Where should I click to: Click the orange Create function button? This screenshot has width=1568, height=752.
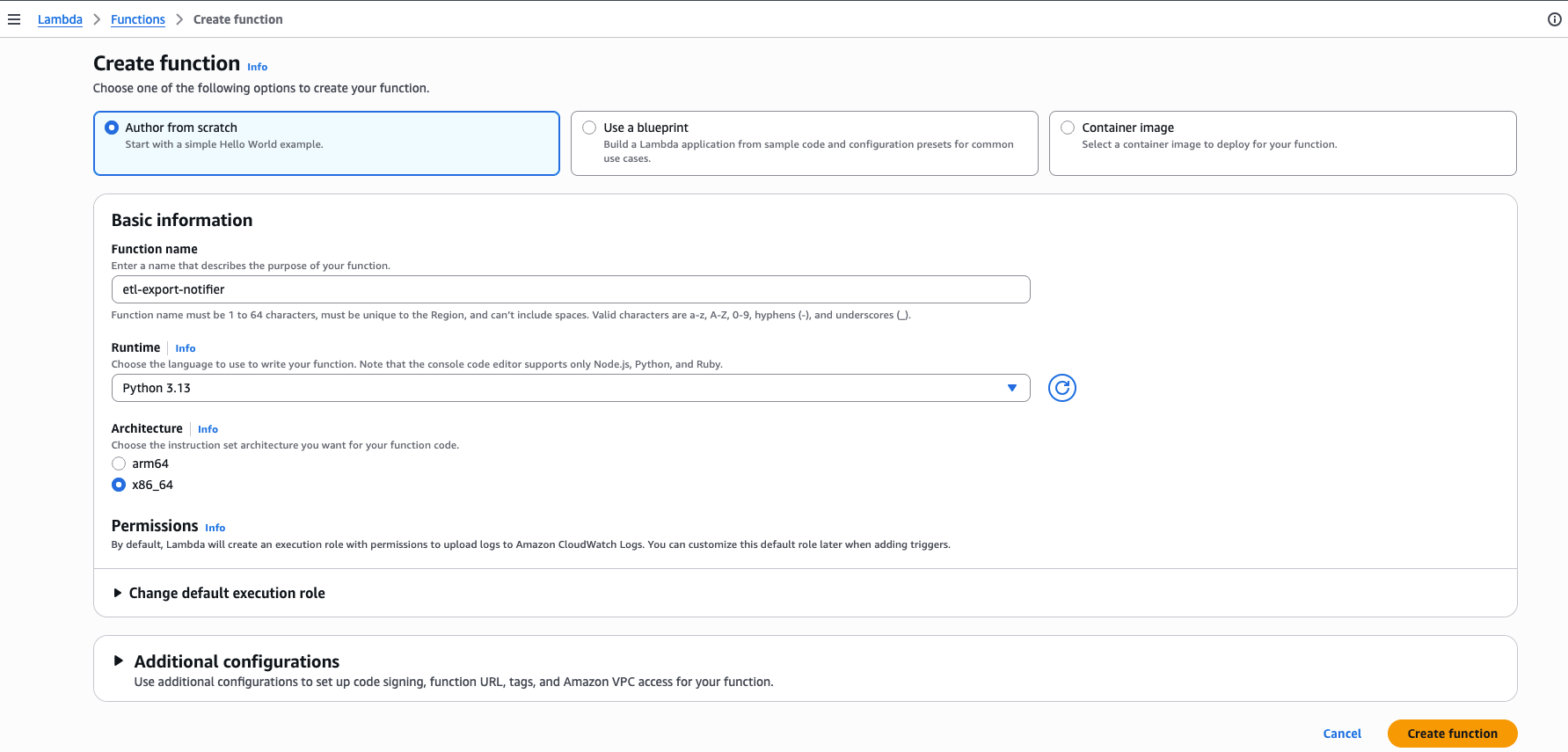(1452, 734)
